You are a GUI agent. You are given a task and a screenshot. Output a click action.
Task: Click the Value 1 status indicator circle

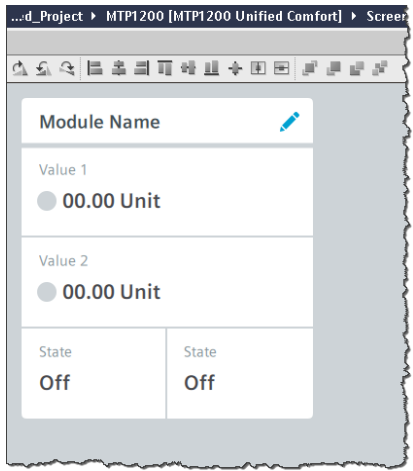pyautogui.click(x=47, y=201)
